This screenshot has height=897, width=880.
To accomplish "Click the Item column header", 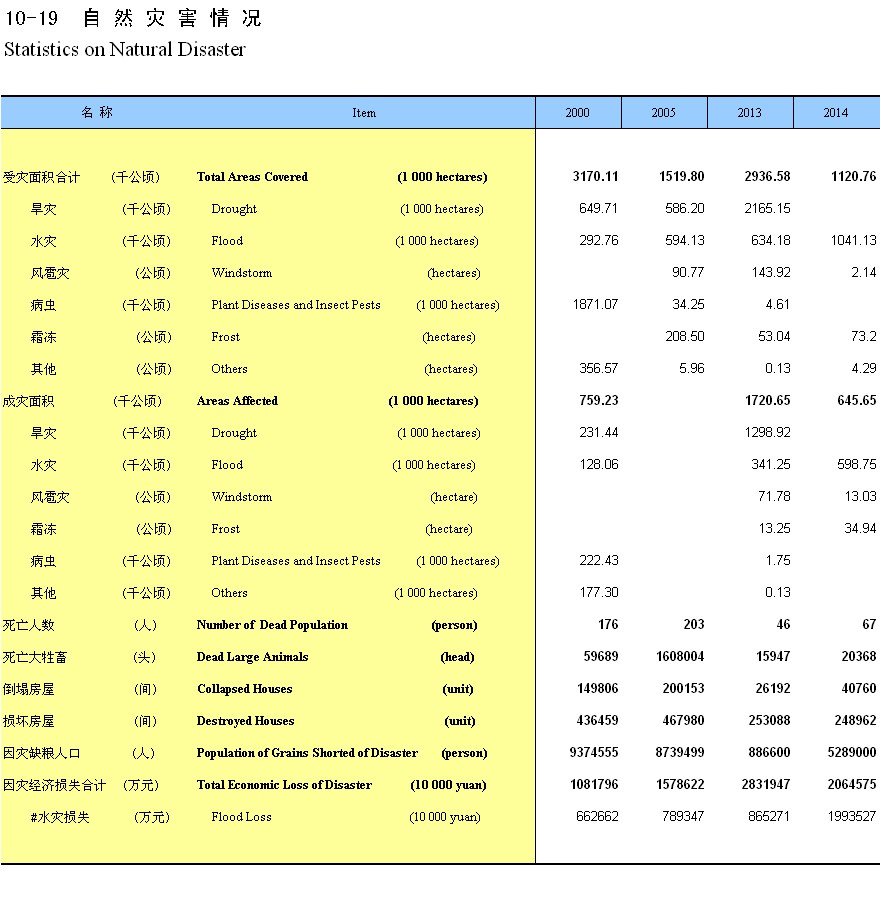I will (364, 113).
